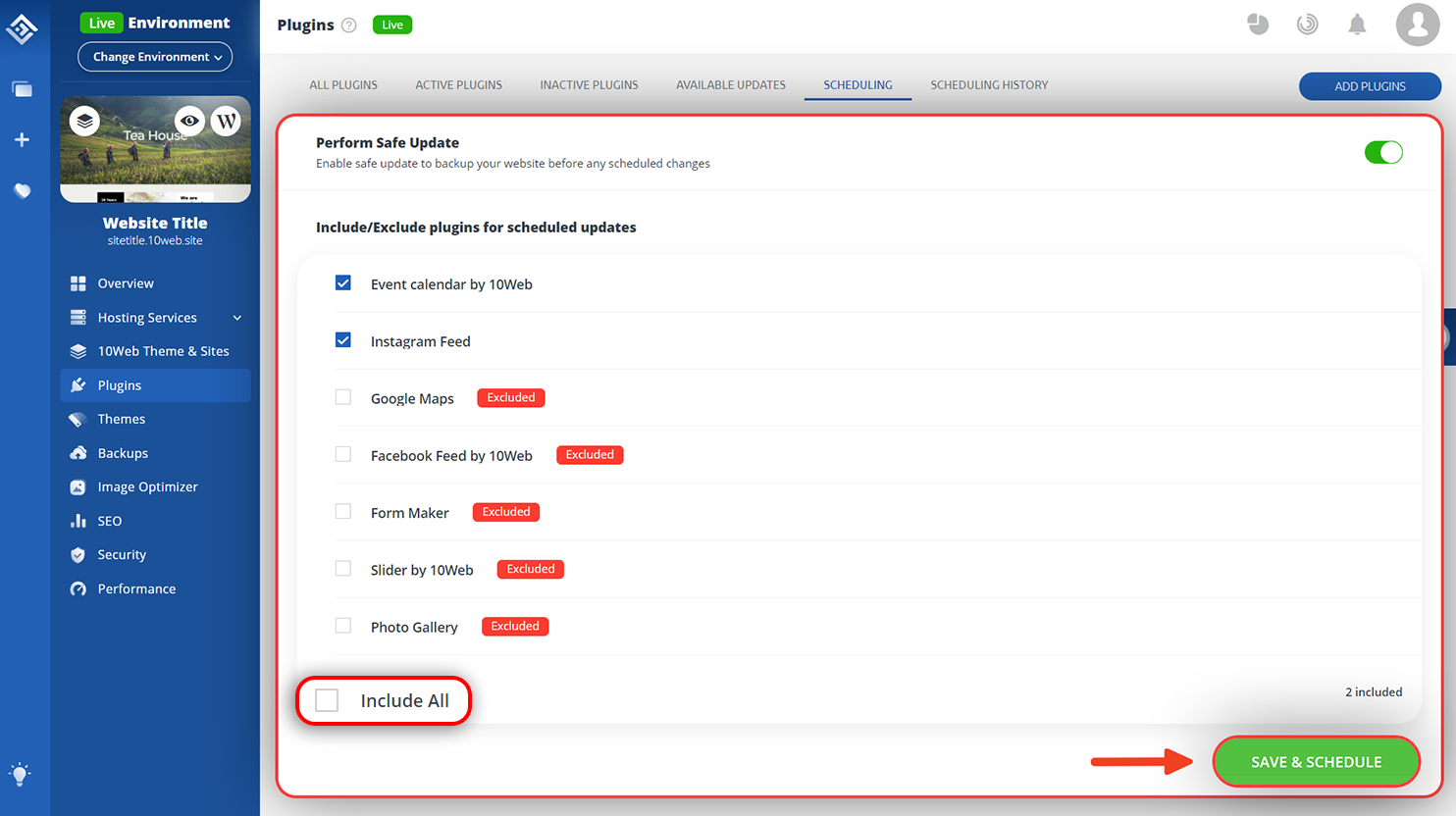Click the help question mark beside Plugins
The height and width of the screenshot is (816, 1456).
348,25
